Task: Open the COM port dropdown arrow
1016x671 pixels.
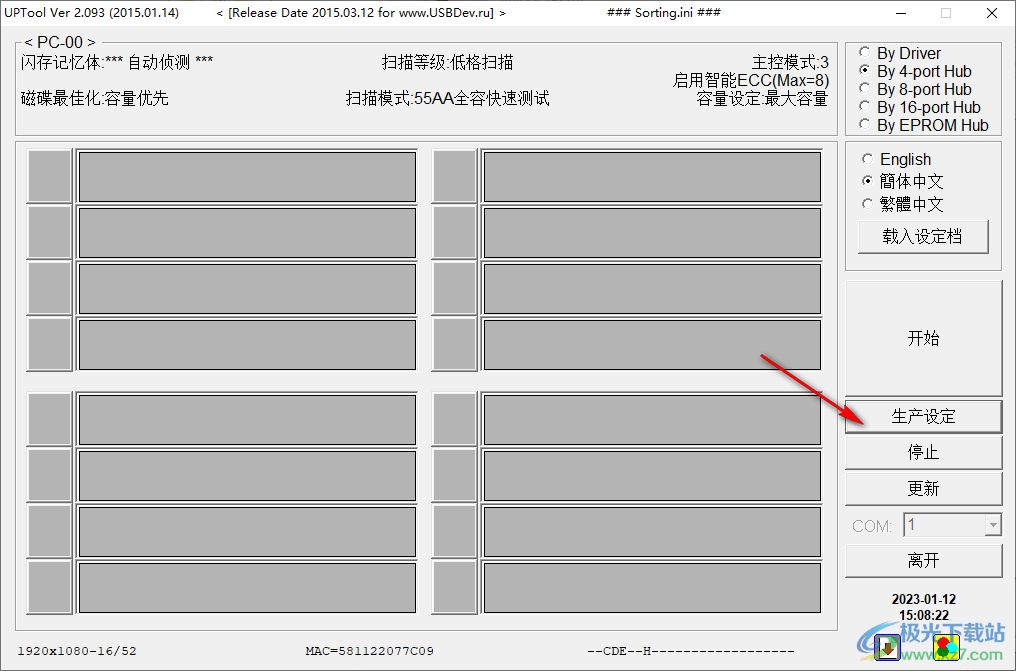Action: [993, 525]
